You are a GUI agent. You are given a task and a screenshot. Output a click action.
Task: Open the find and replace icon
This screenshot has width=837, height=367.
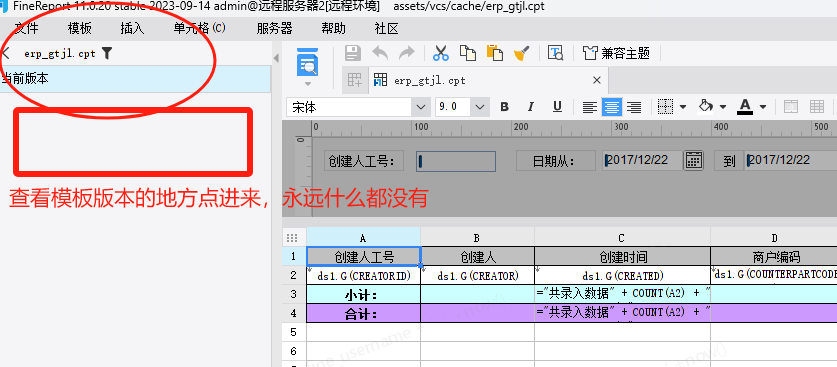(556, 53)
